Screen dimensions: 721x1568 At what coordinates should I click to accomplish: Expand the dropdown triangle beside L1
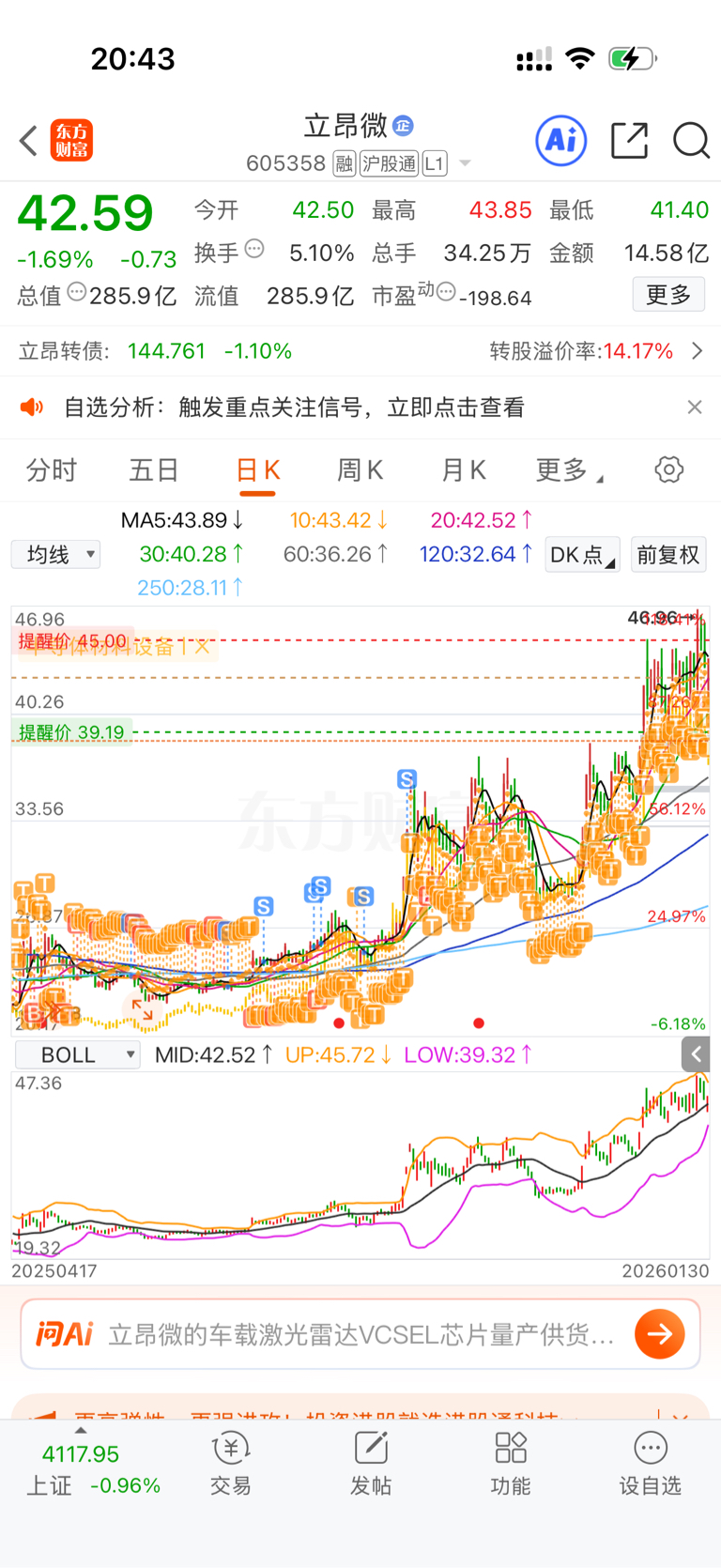[465, 164]
